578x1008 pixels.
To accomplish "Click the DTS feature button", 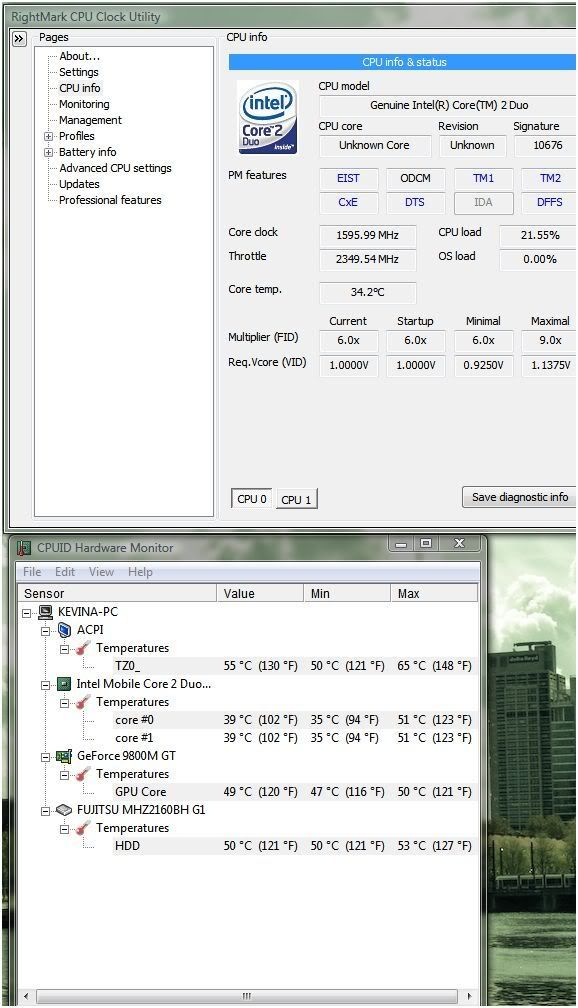I will click(x=415, y=202).
